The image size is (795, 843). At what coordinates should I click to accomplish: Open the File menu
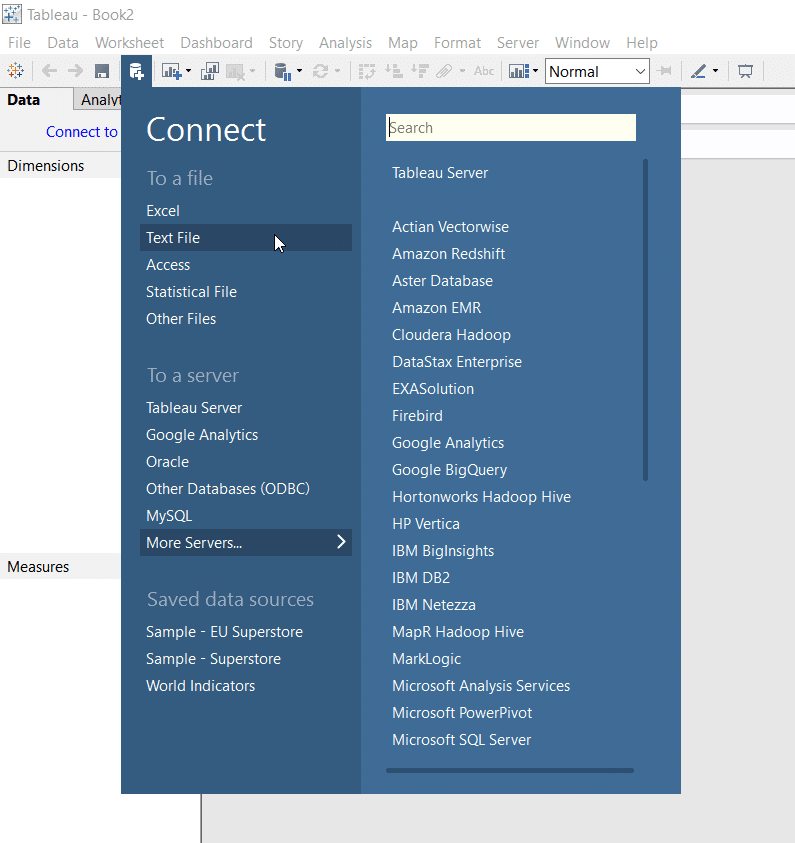19,42
